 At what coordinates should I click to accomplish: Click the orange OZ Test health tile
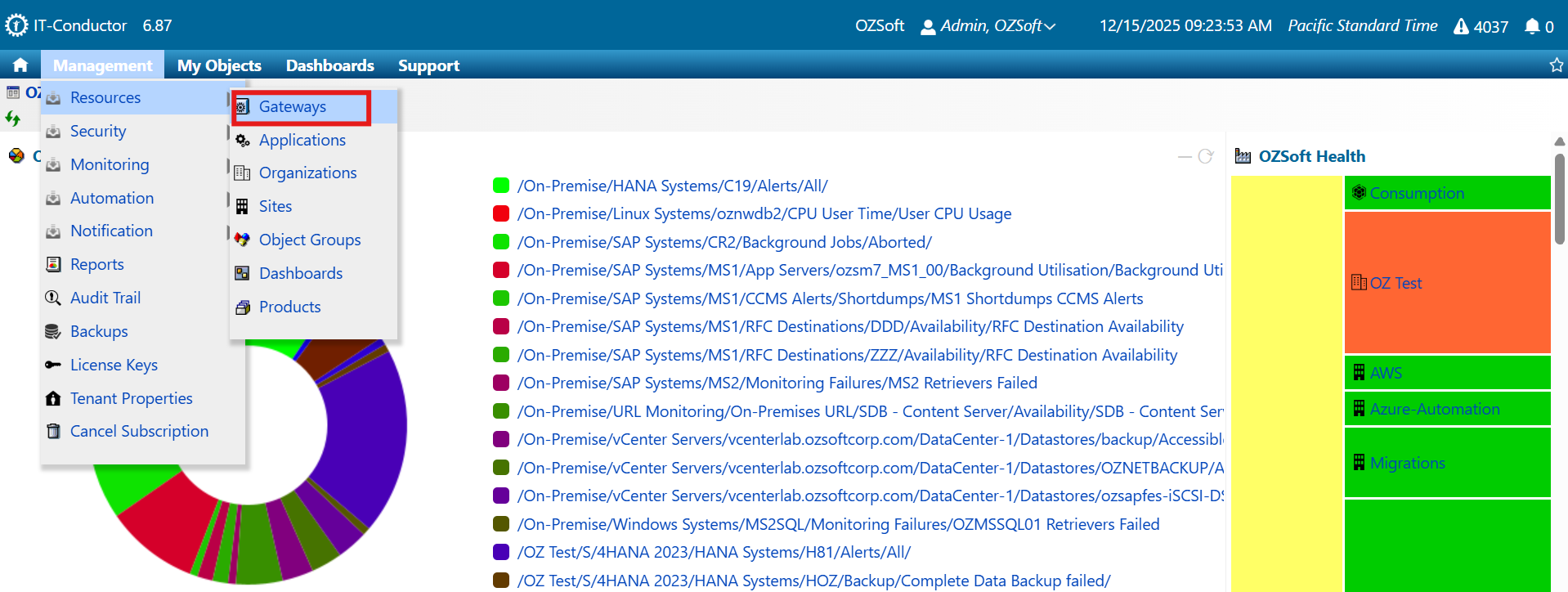1447,283
